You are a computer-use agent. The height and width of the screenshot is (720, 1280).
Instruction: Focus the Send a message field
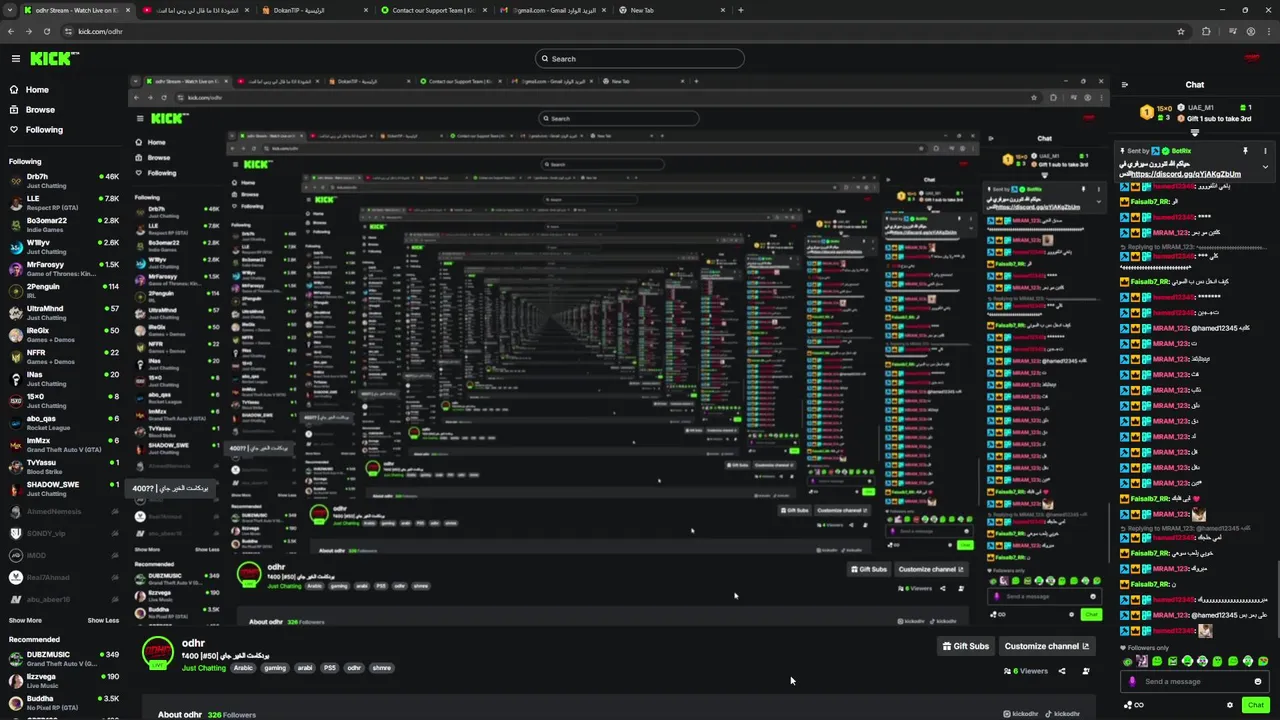pyautogui.click(x=1195, y=682)
